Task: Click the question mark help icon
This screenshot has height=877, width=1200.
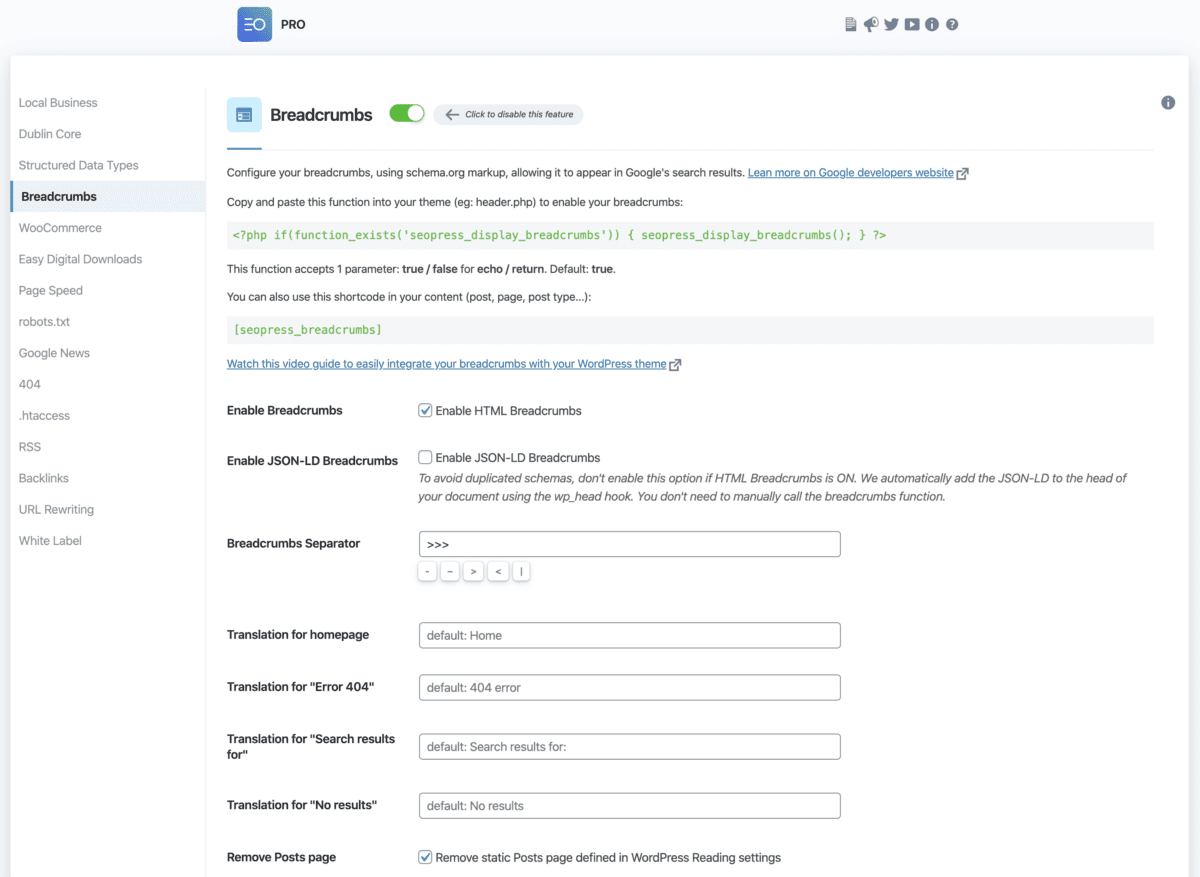Action: tap(952, 25)
